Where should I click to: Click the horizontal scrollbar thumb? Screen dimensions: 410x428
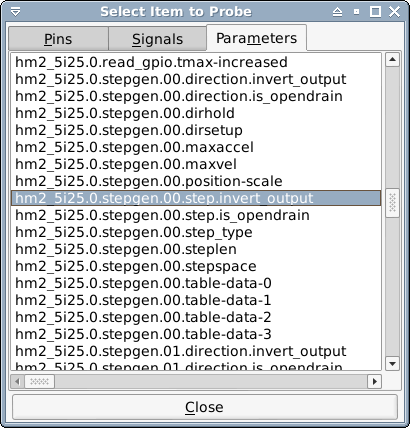40,381
